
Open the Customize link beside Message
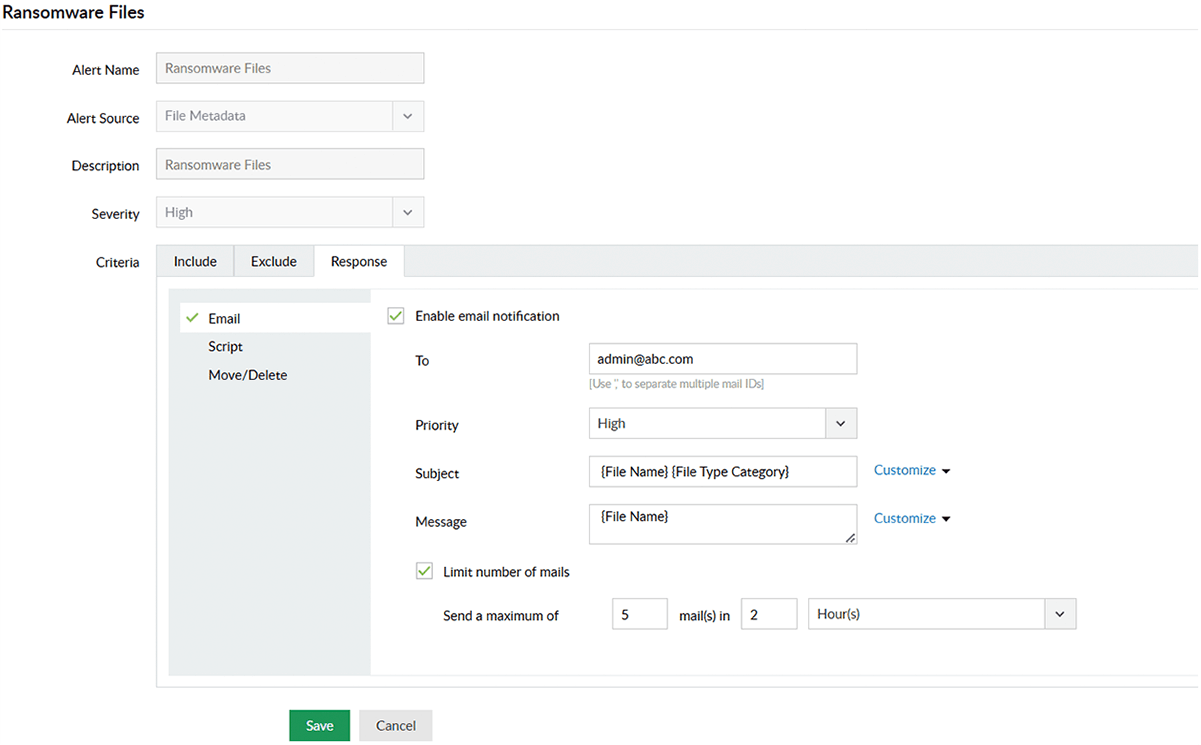(911, 518)
